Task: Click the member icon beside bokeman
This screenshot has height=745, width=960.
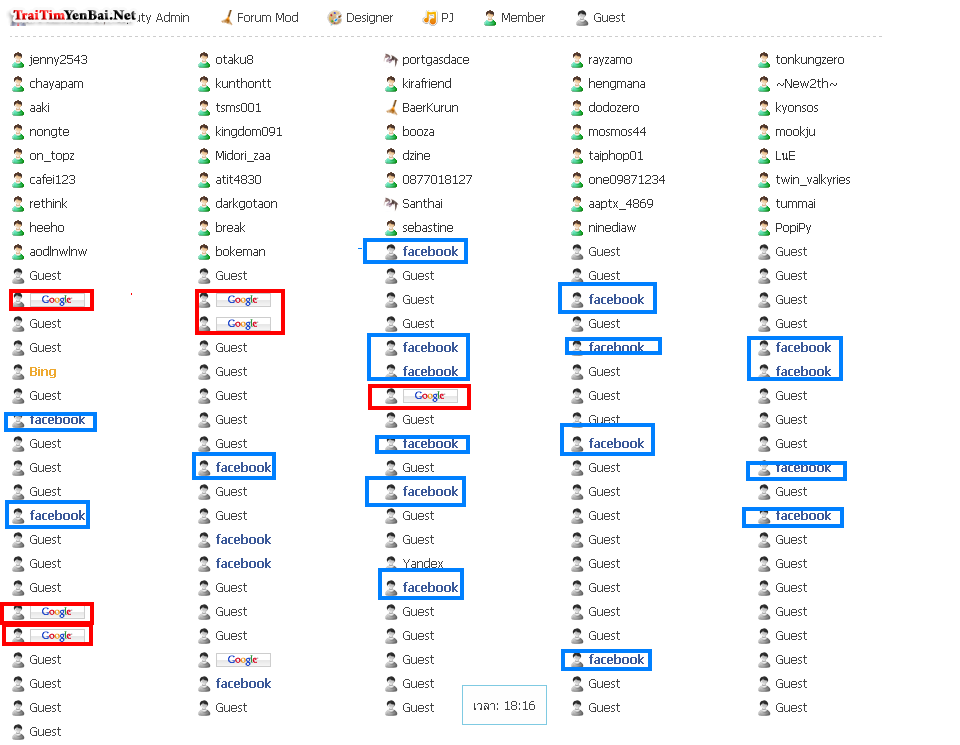Action: pyautogui.click(x=204, y=252)
